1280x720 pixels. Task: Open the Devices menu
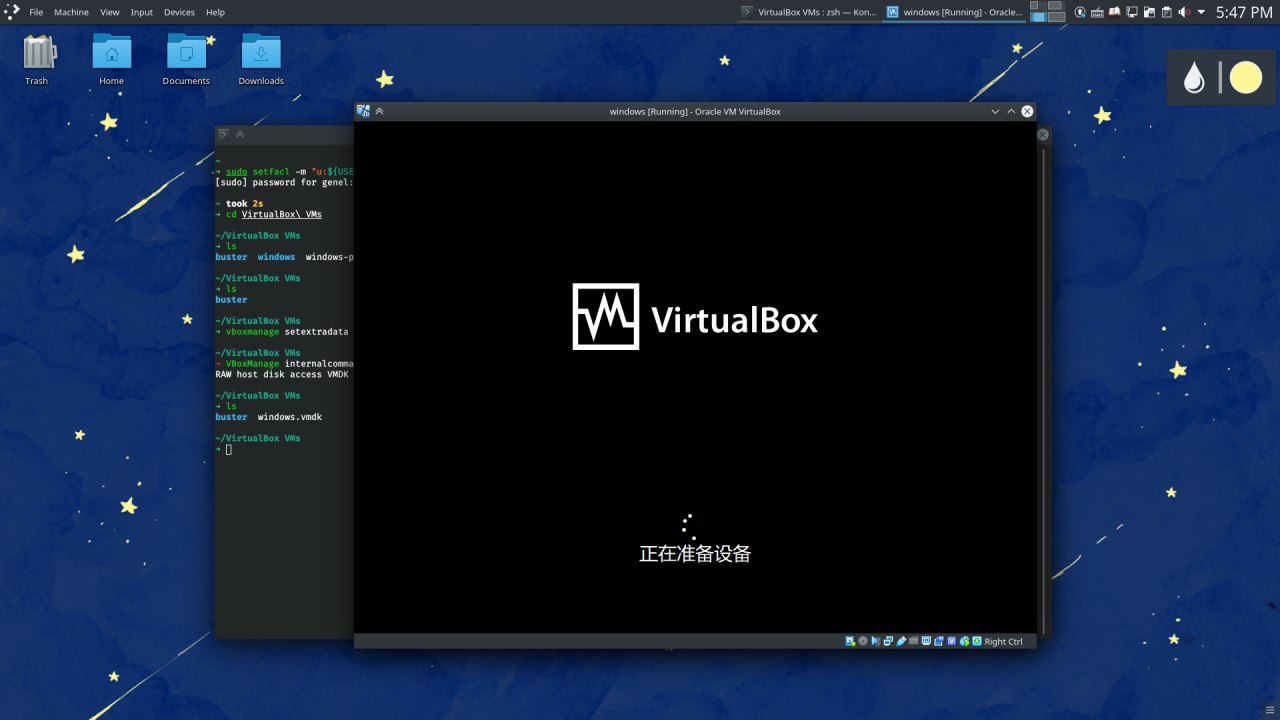pyautogui.click(x=179, y=12)
